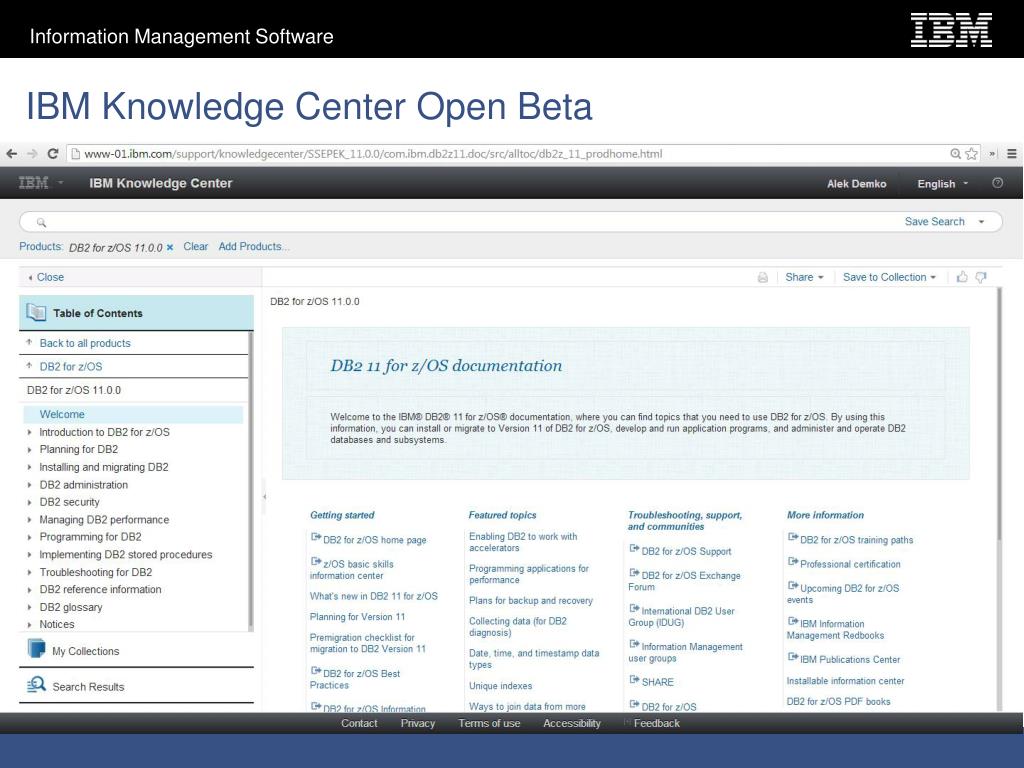Viewport: 1024px width, 768px height.
Task: Expand DB2 administration tree node
Action: click(x=29, y=485)
